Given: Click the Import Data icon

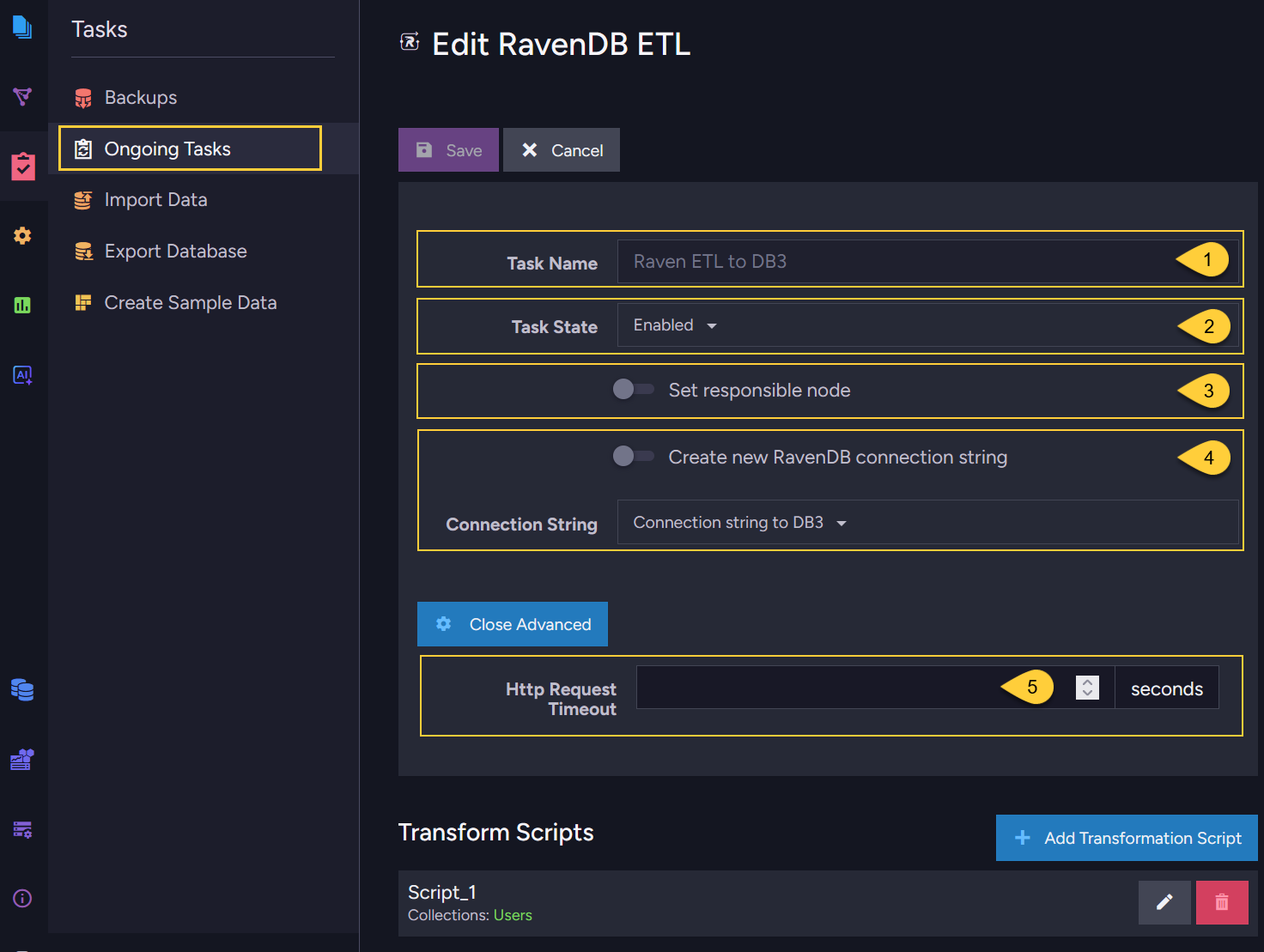Looking at the screenshot, I should click(x=83, y=200).
